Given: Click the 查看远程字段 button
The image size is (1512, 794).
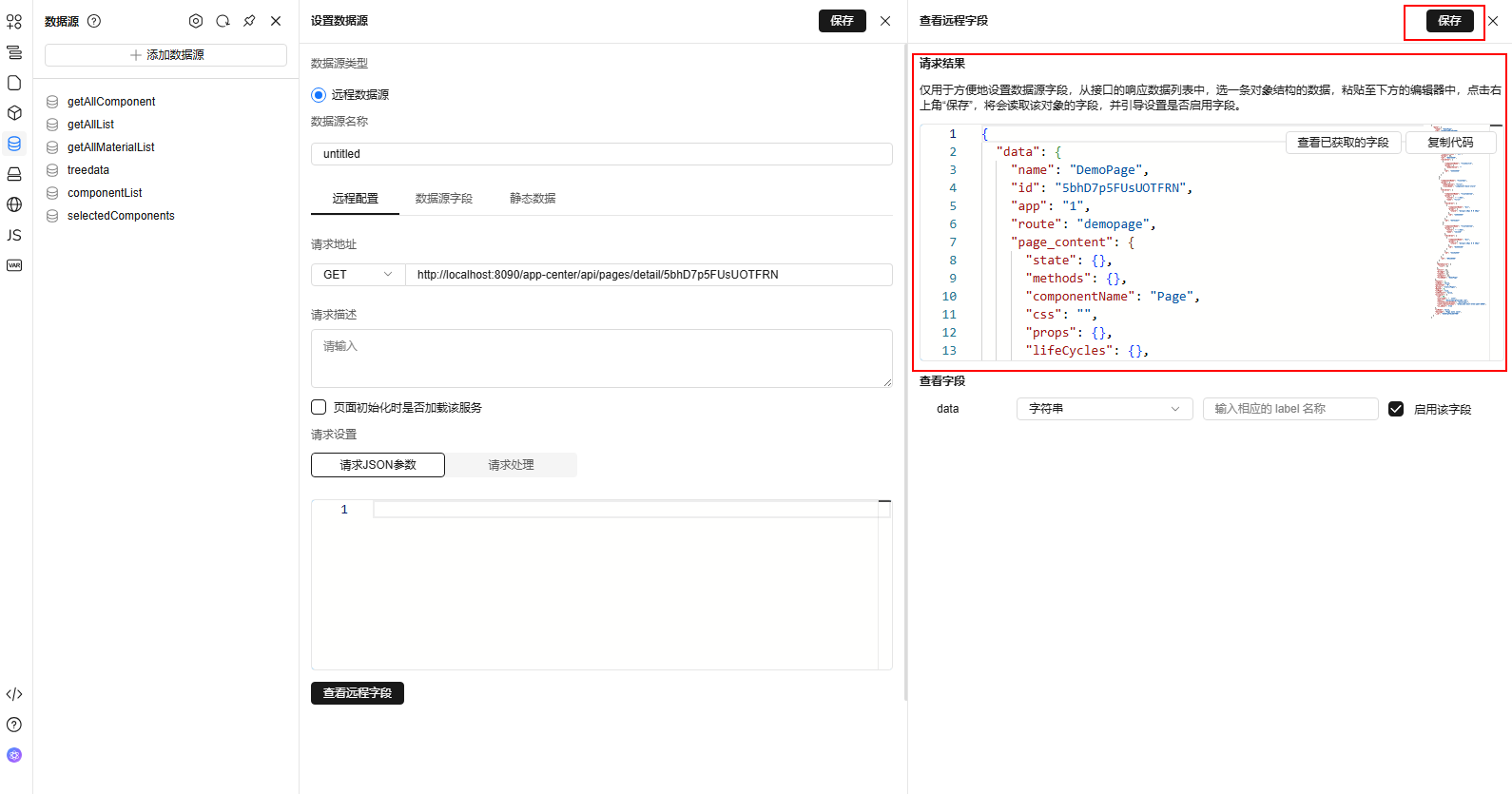Looking at the screenshot, I should 358,693.
